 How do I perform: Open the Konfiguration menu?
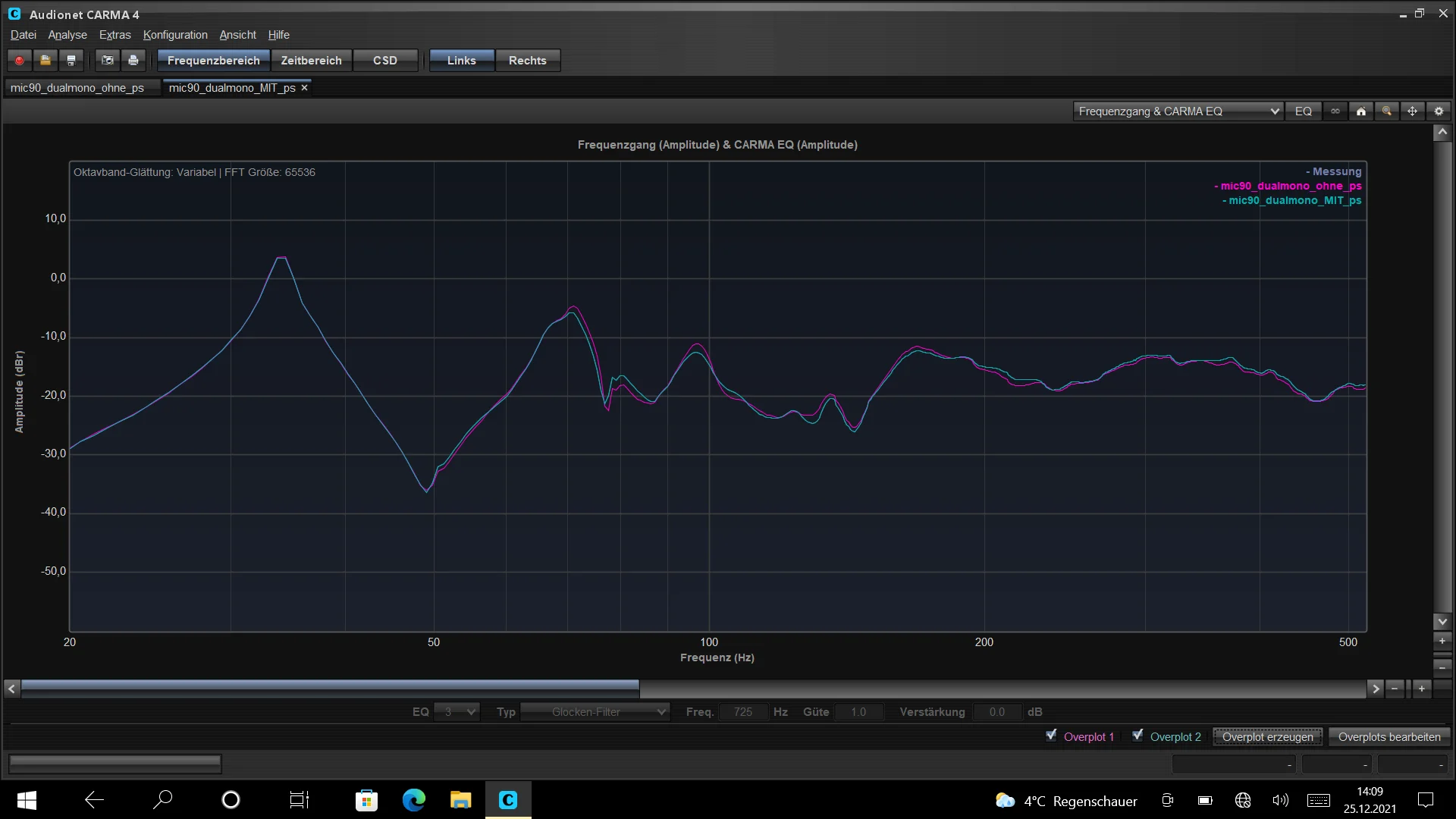175,35
